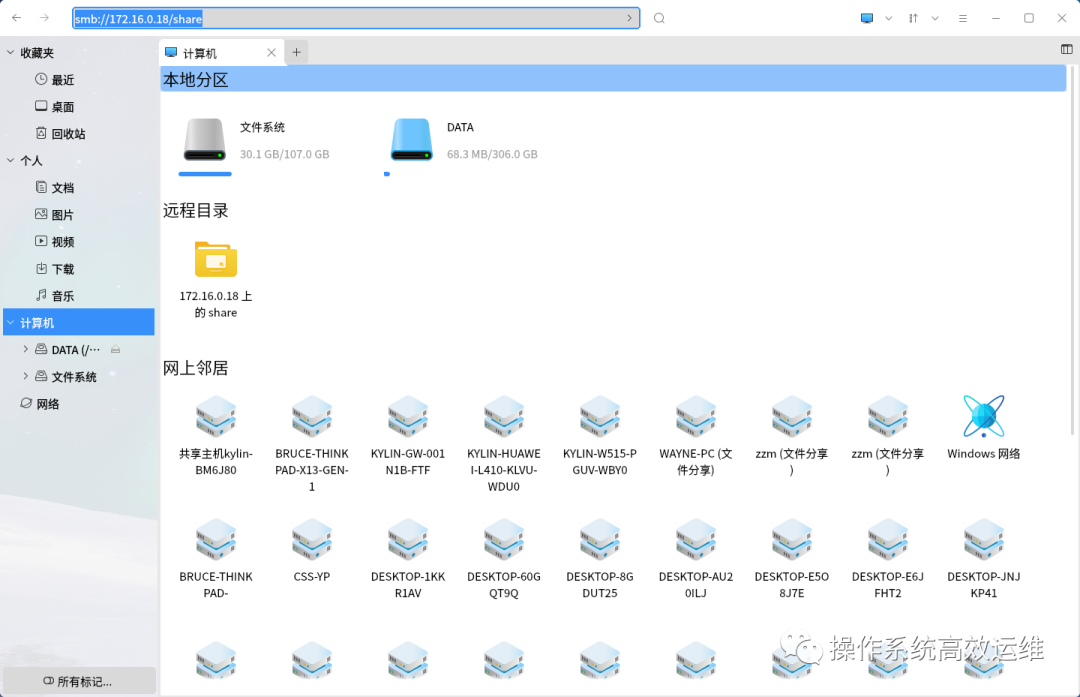Screen dimensions: 1080x697
Task: Select DESKTOP-60GQT9Q host
Action: 503,559
